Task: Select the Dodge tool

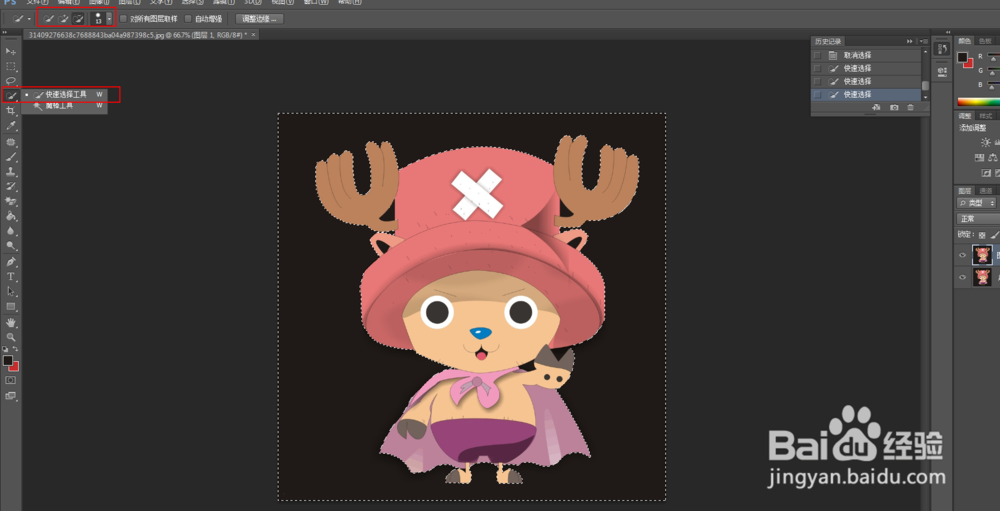Action: coord(11,246)
